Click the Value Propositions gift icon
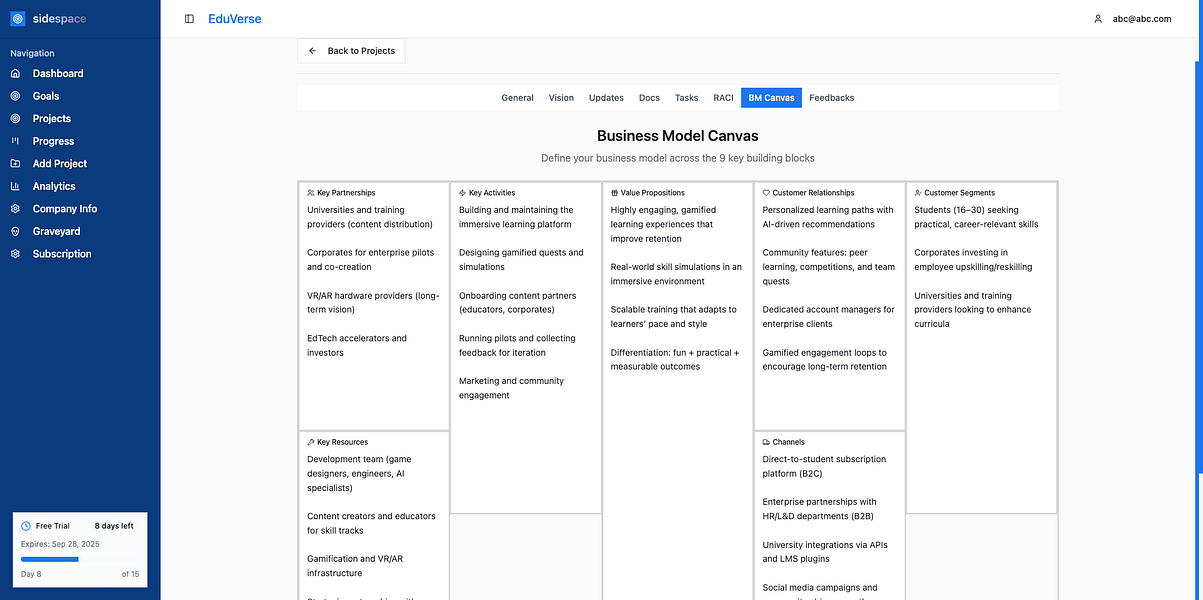 tap(615, 193)
